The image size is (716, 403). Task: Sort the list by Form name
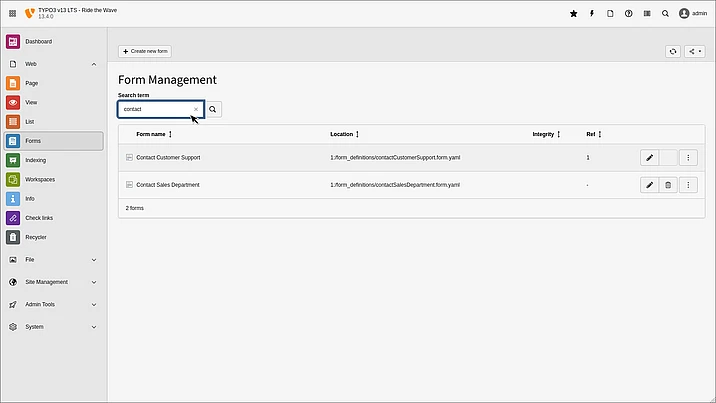154,134
